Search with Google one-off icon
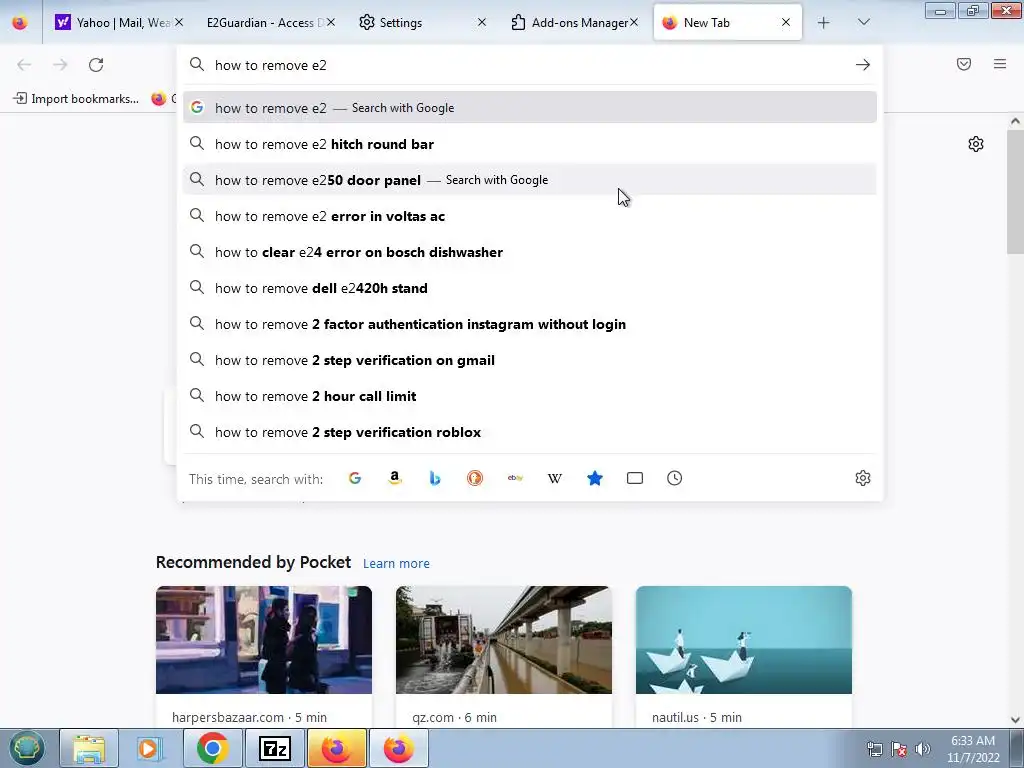 pyautogui.click(x=355, y=478)
